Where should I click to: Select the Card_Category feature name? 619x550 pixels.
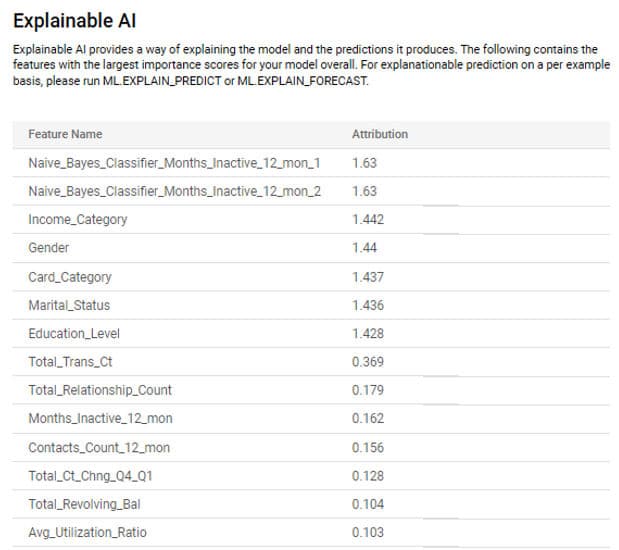[x=70, y=277]
